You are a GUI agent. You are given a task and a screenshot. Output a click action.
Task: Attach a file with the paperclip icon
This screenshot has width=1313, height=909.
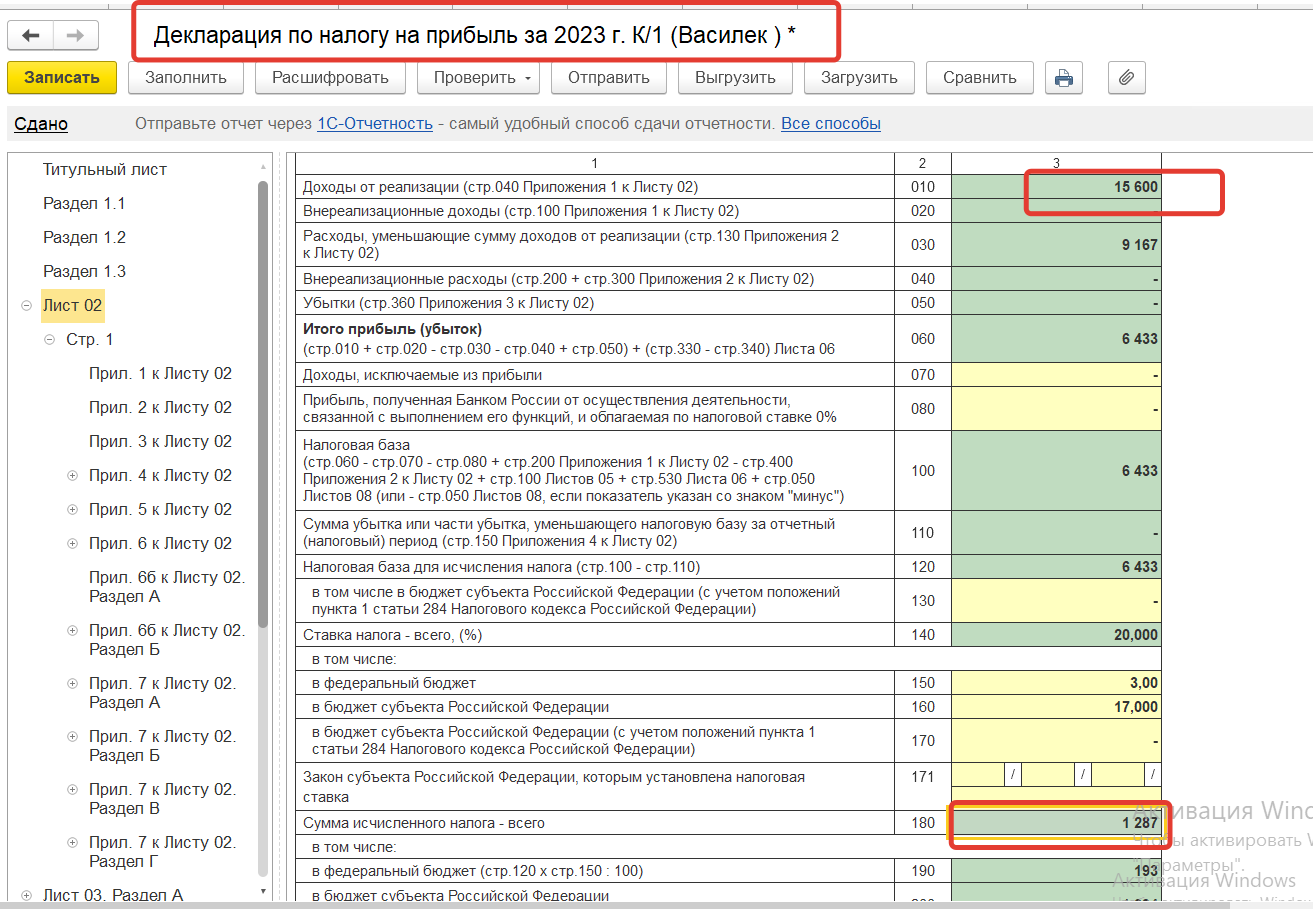coord(1126,77)
